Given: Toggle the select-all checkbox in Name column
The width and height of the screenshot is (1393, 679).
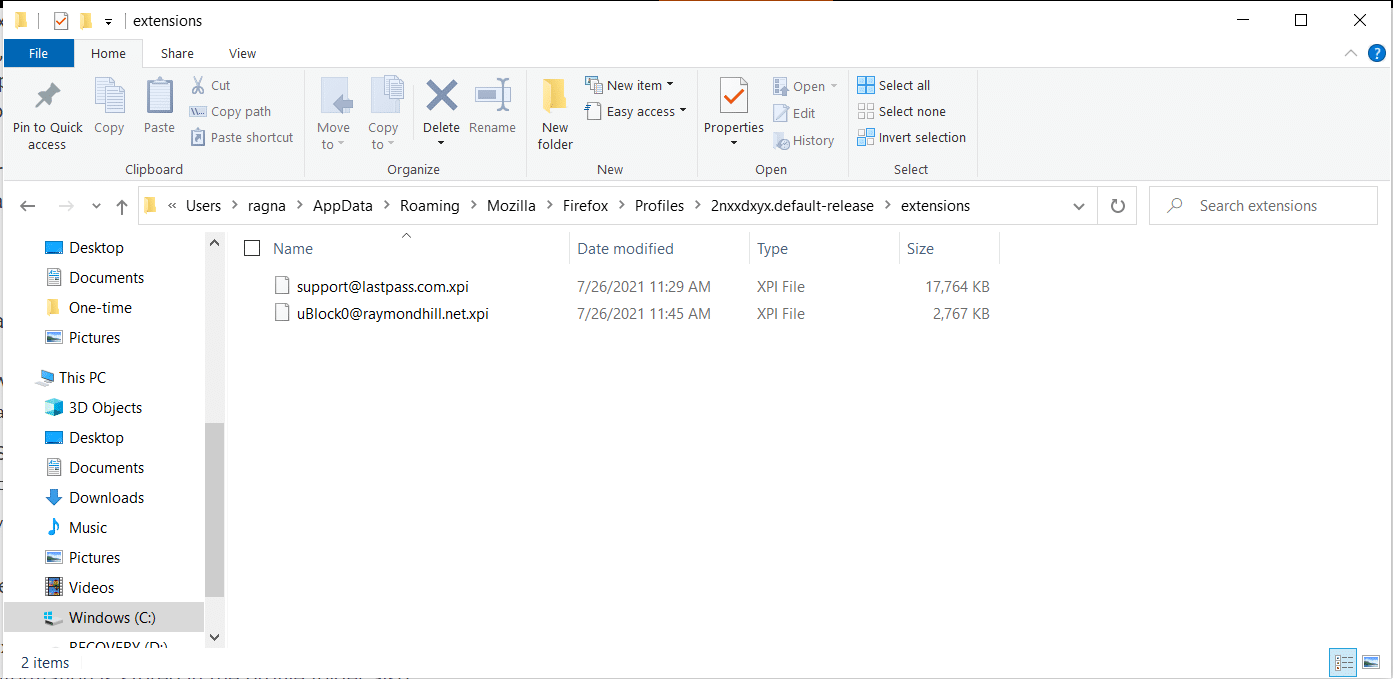Looking at the screenshot, I should click(x=251, y=248).
